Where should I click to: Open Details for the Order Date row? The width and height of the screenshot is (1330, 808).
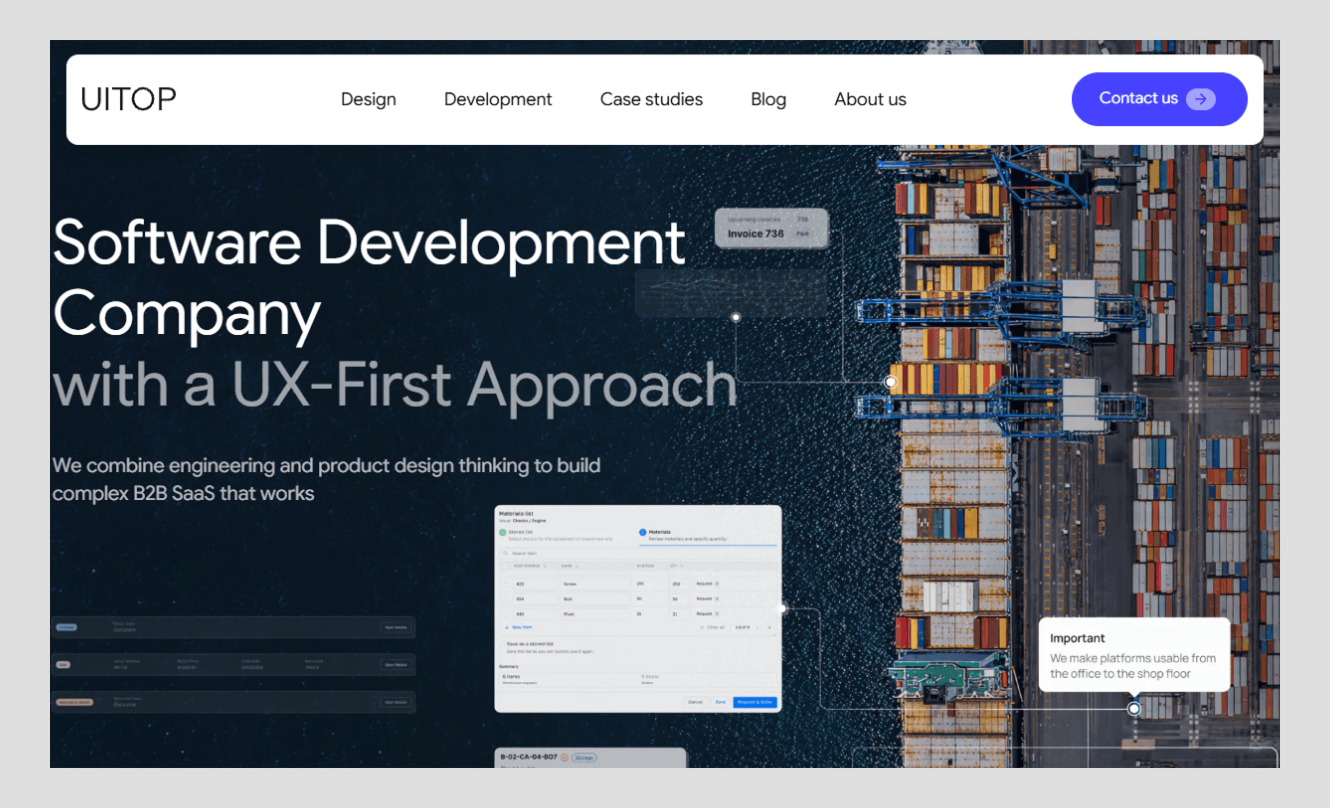[x=396, y=627]
